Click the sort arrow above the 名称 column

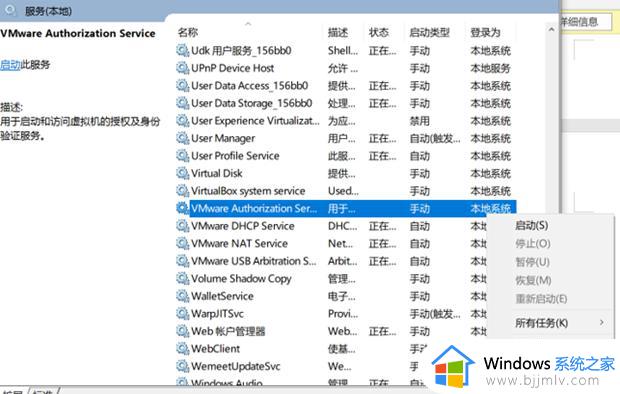248,24
